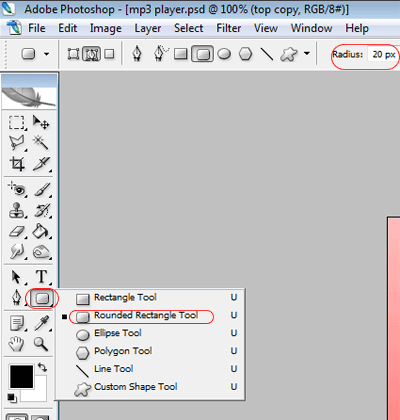Click the red canvas image
400x420 pixels.
tap(394, 318)
